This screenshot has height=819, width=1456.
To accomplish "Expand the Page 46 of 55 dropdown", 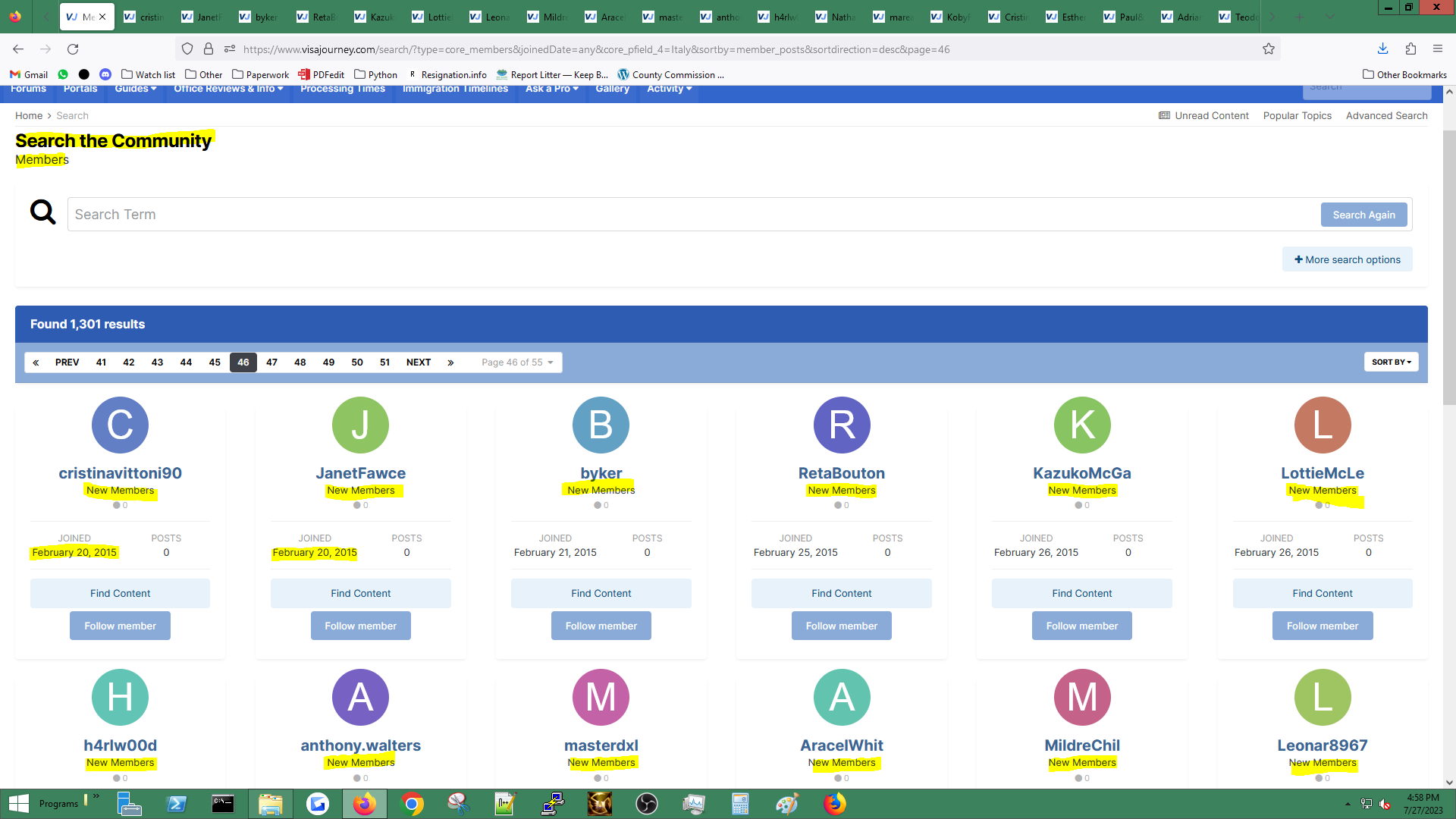I will pyautogui.click(x=517, y=362).
